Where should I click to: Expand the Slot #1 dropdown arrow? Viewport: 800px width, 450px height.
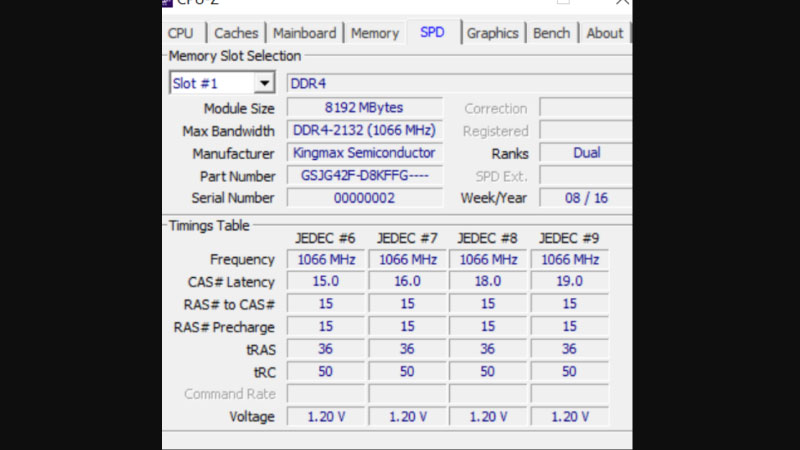pos(264,84)
